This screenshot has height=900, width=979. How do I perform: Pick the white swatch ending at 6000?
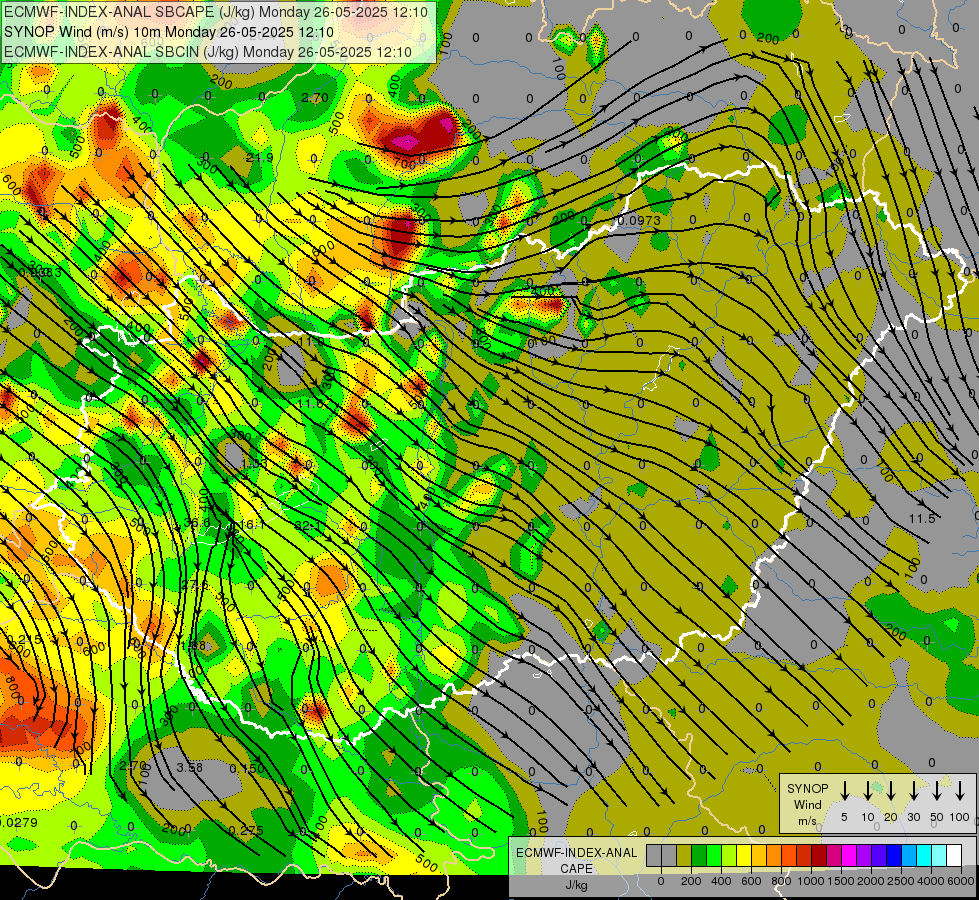(x=953, y=856)
